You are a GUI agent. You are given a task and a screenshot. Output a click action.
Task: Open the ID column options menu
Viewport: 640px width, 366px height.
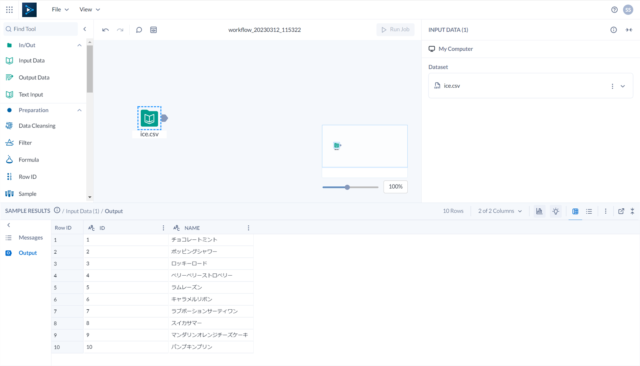click(163, 228)
